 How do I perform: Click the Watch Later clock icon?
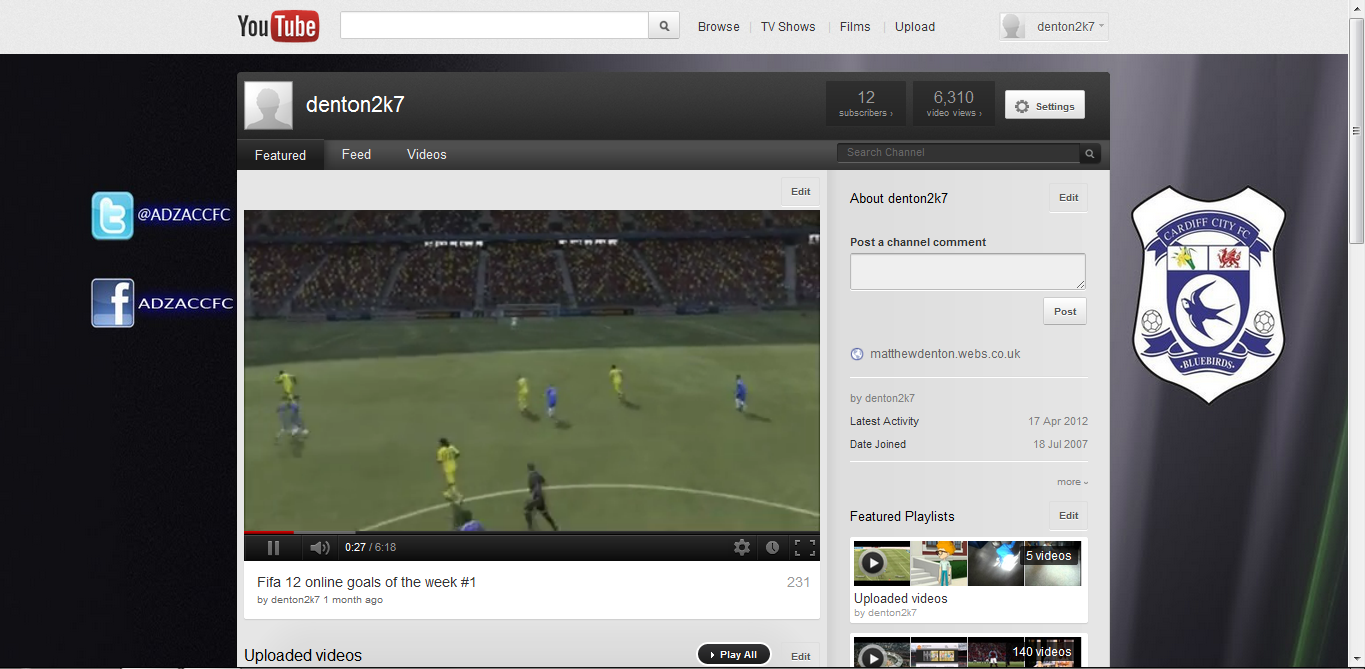pos(772,547)
